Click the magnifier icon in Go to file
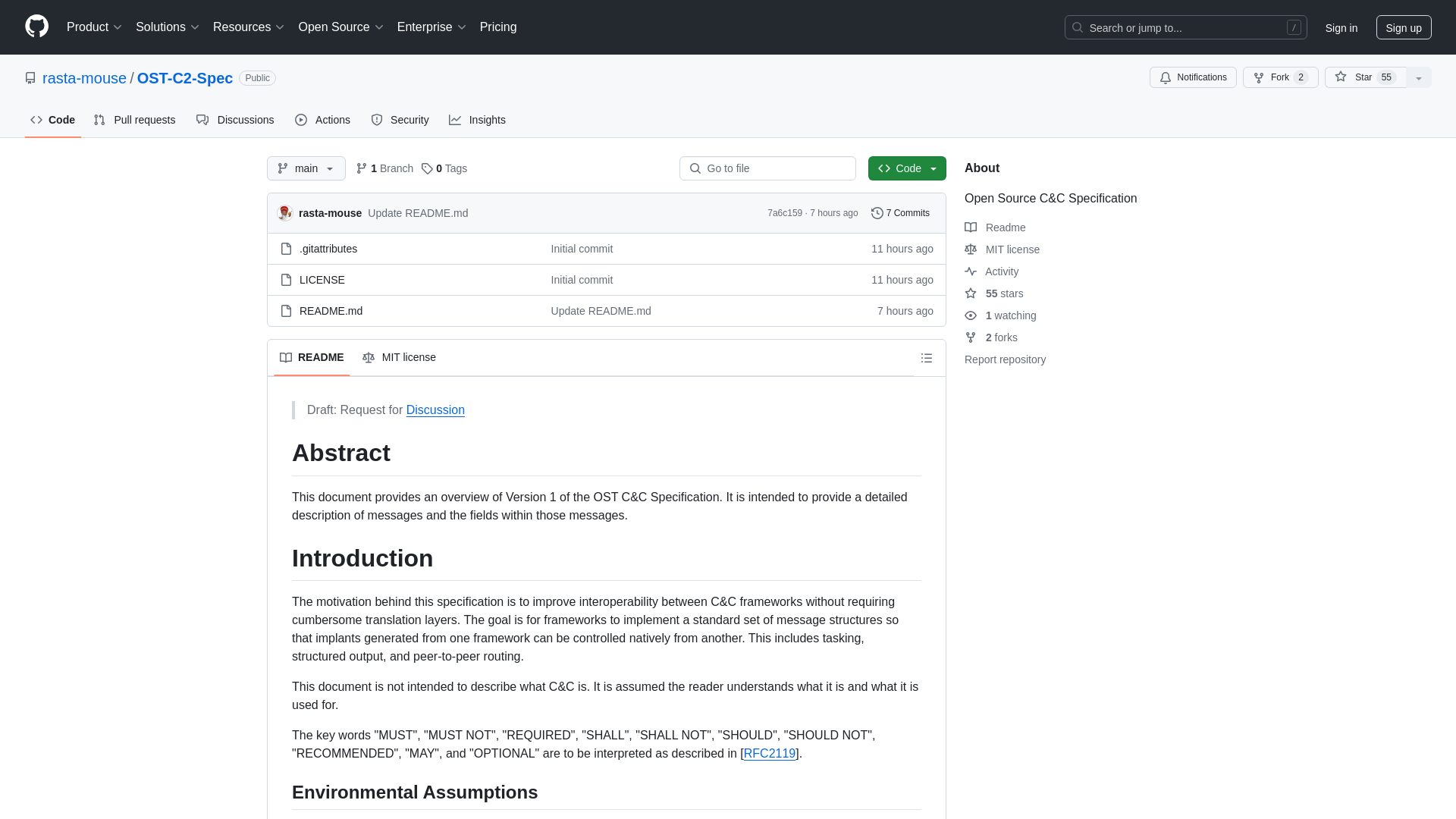The width and height of the screenshot is (1456, 819). (695, 168)
